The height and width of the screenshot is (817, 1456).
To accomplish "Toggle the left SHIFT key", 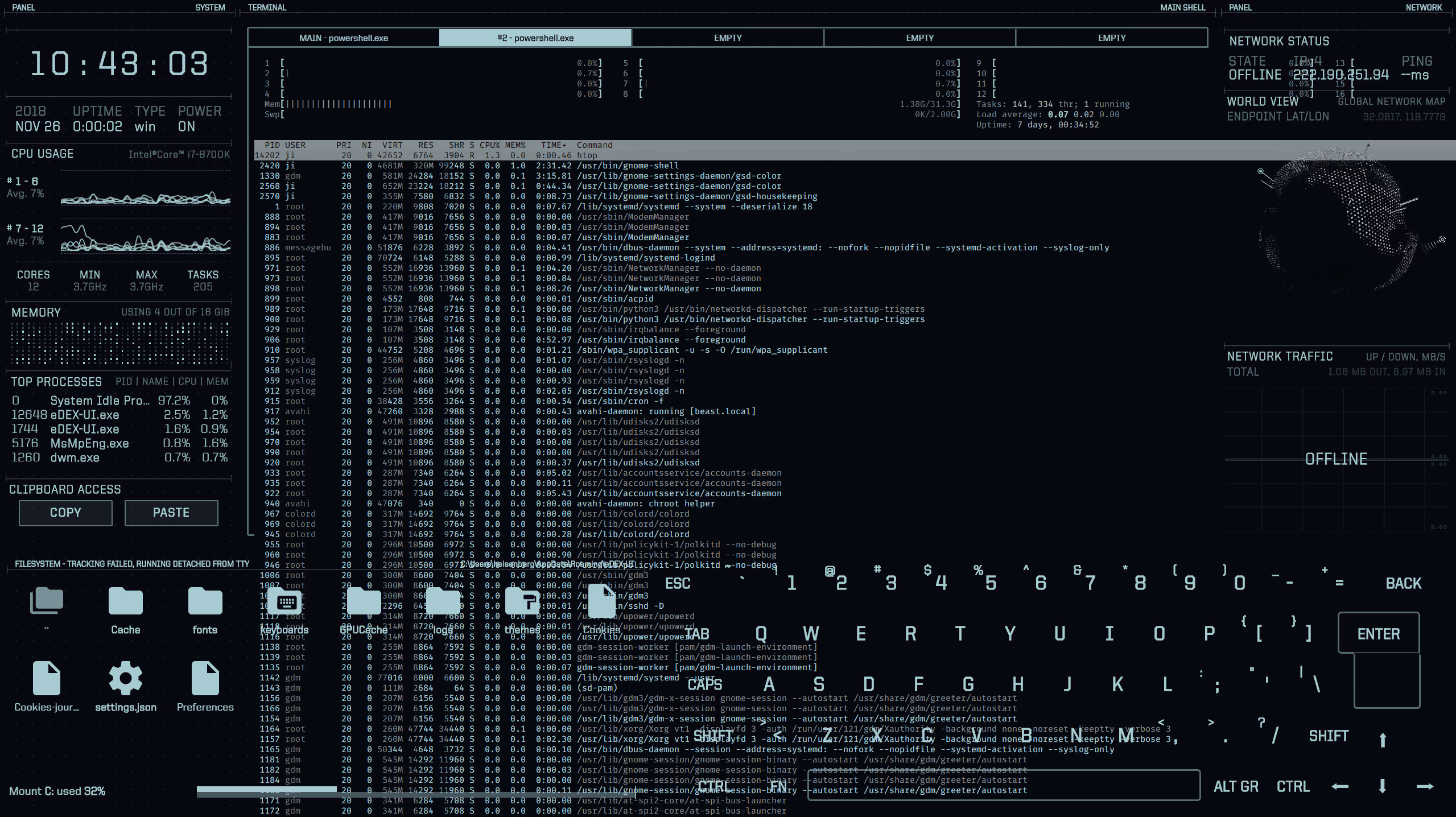I will (713, 736).
